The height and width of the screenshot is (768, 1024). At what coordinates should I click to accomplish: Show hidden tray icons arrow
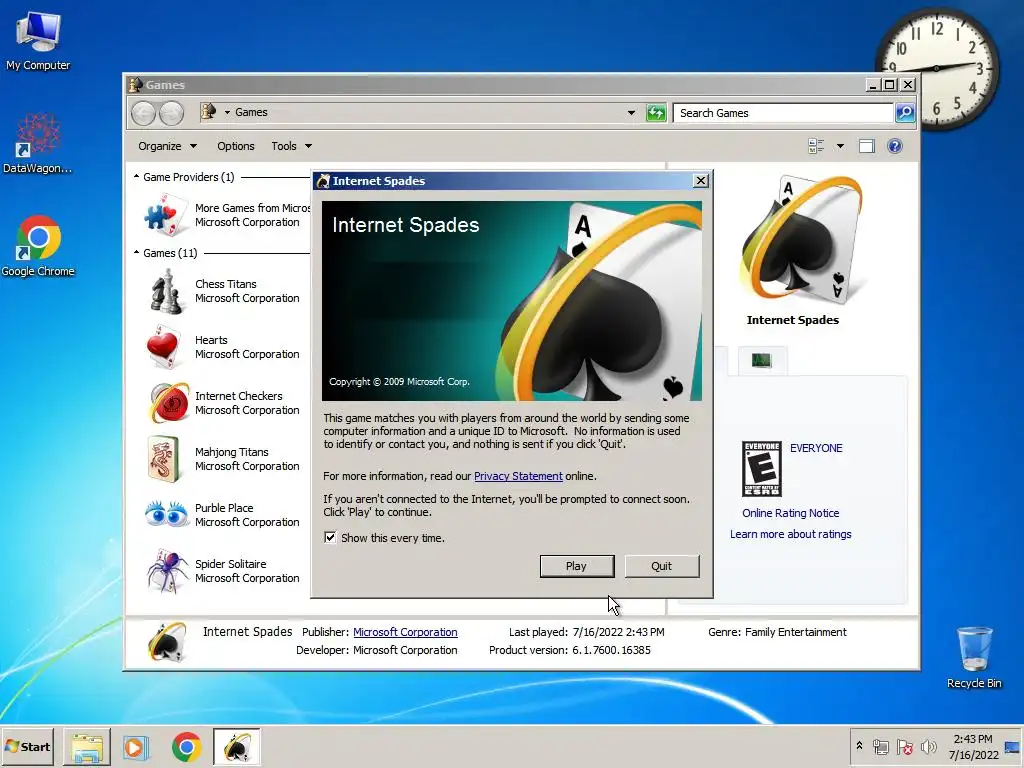(859, 746)
